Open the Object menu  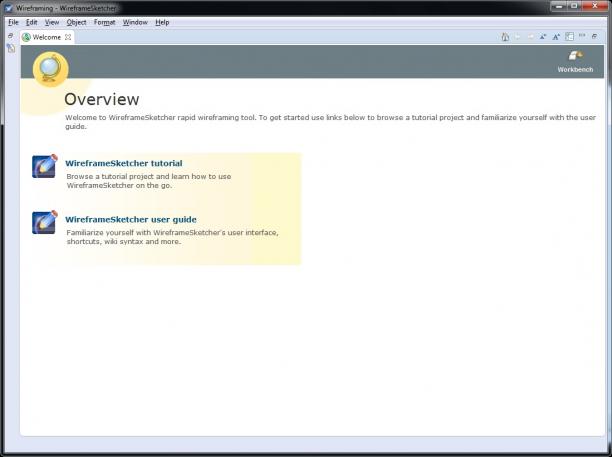76,22
